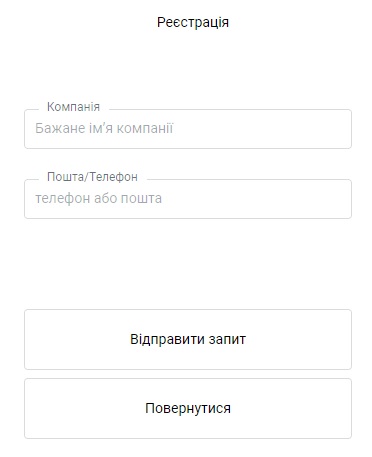Viewport: 372px width, 457px height.
Task: Click the Повернутися button label
Action: point(188,408)
